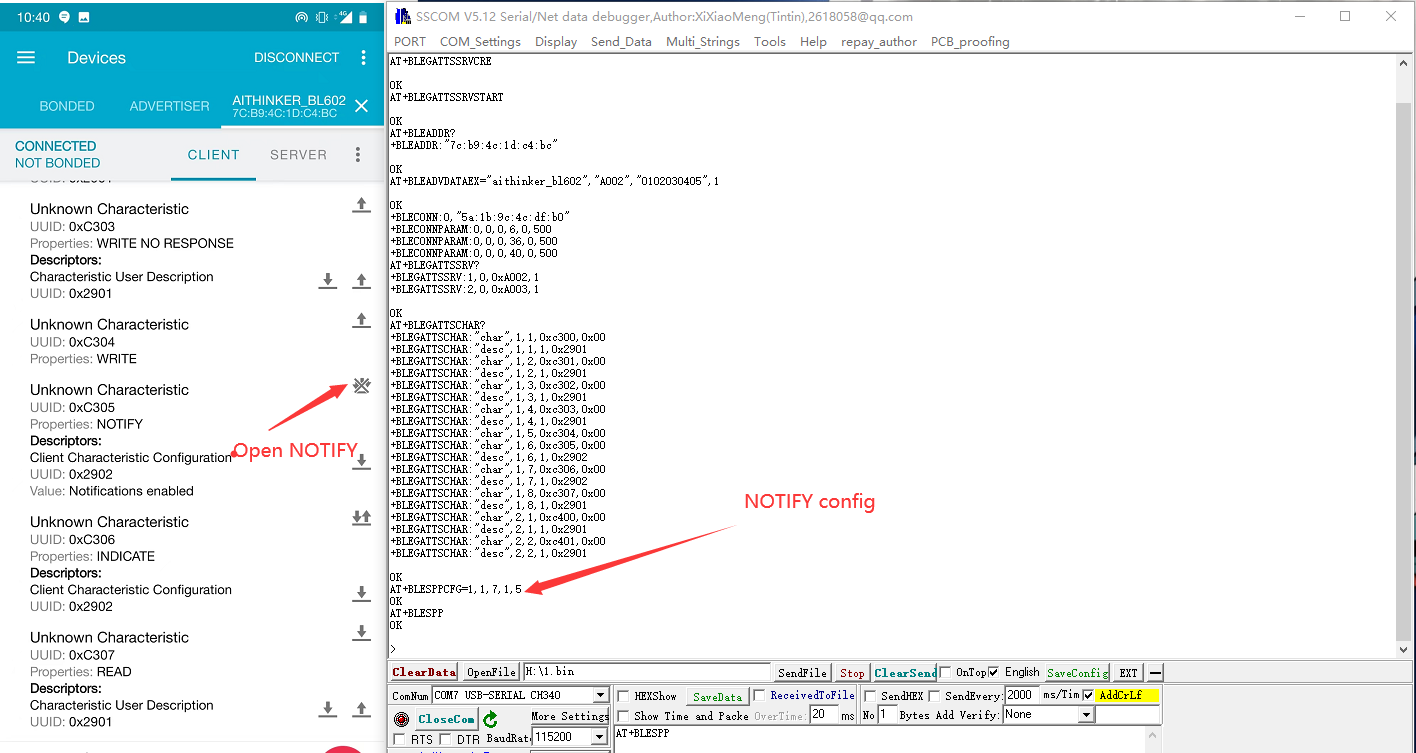The image size is (1416, 753).
Task: Open the PORT menu in SSCOM
Action: [x=410, y=42]
